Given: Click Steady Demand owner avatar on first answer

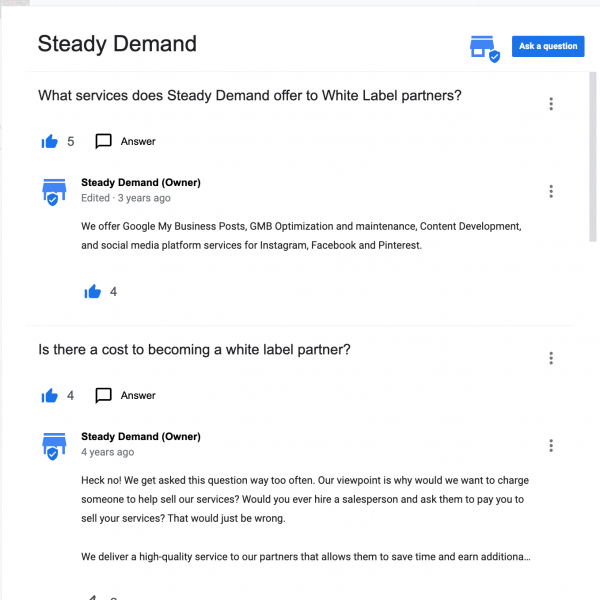Looking at the screenshot, I should (x=53, y=191).
